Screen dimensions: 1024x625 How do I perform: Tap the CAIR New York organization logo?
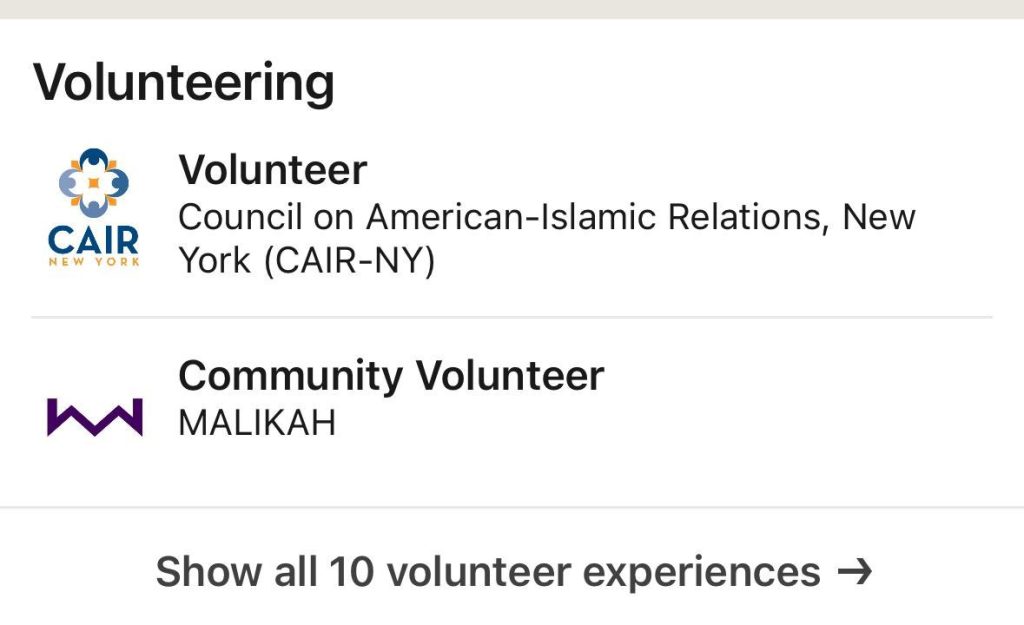[94, 208]
